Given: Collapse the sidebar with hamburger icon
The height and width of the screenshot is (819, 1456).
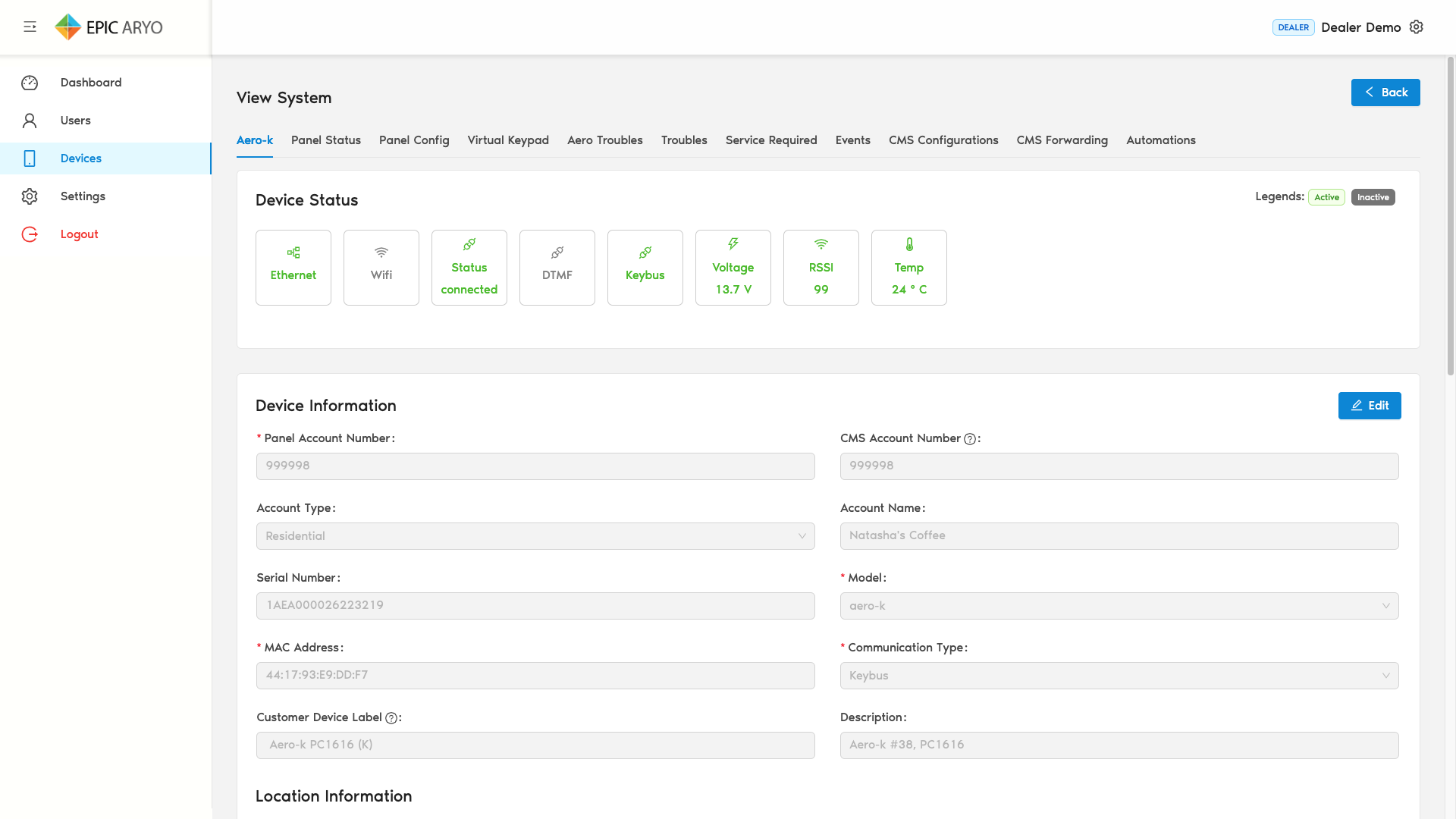Looking at the screenshot, I should [30, 27].
